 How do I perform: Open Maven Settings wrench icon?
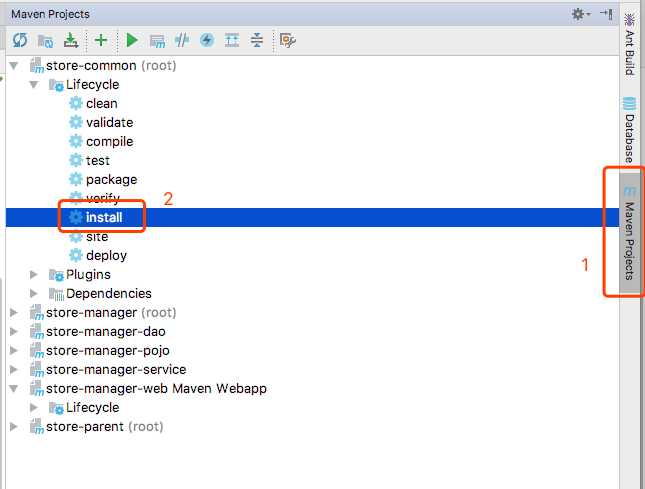tap(287, 40)
